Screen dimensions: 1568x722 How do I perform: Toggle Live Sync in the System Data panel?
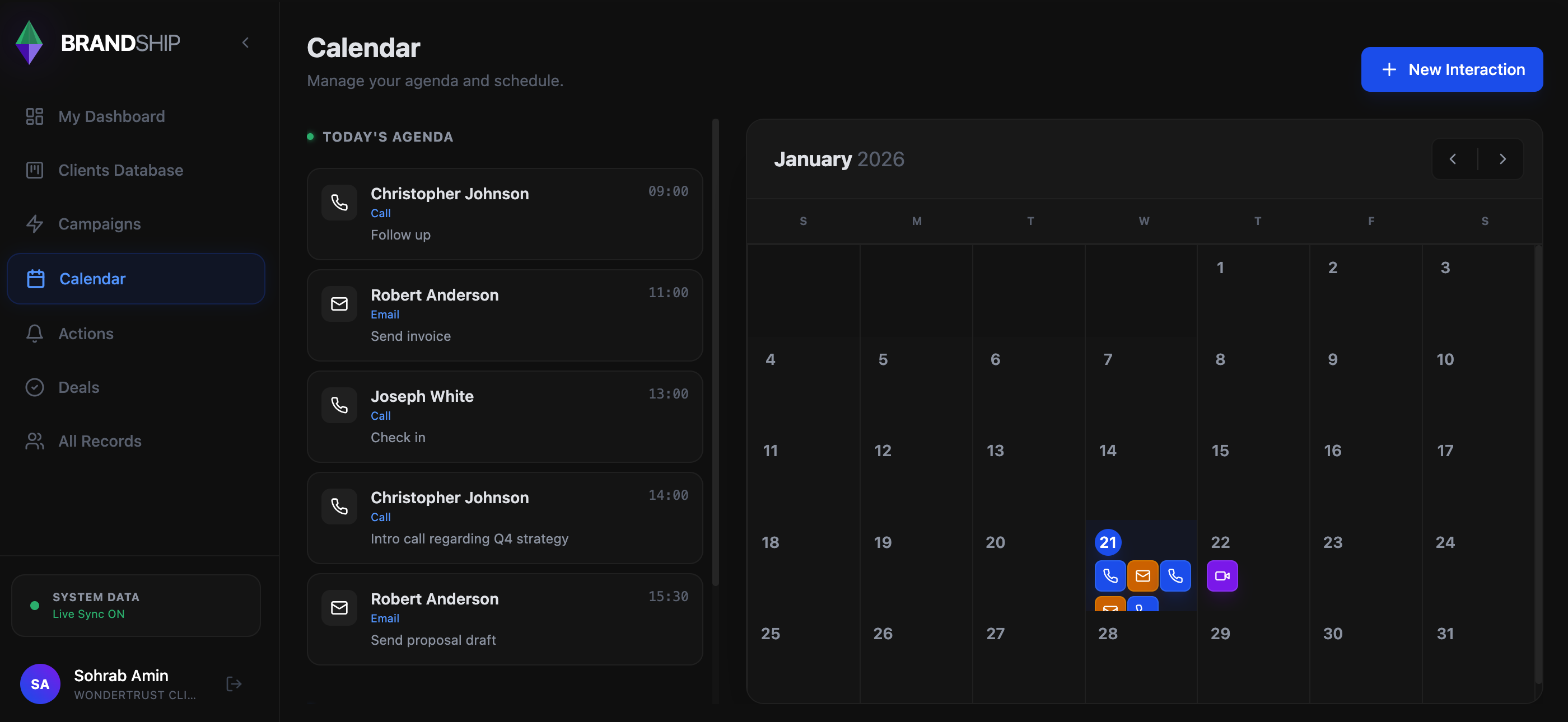click(x=89, y=614)
